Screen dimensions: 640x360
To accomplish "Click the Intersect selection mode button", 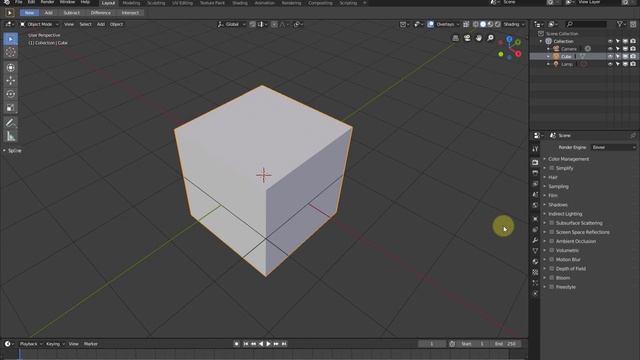I will coord(130,13).
